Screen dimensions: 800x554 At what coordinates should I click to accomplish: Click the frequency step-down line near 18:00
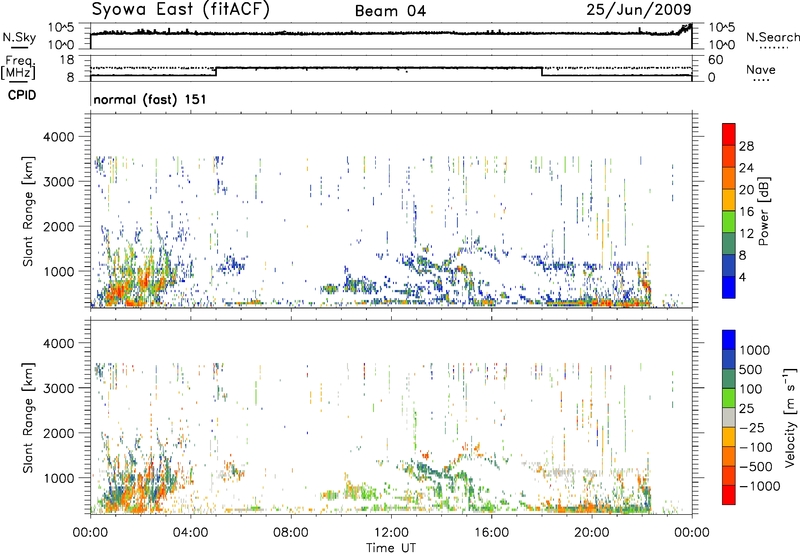pyautogui.click(x=541, y=71)
